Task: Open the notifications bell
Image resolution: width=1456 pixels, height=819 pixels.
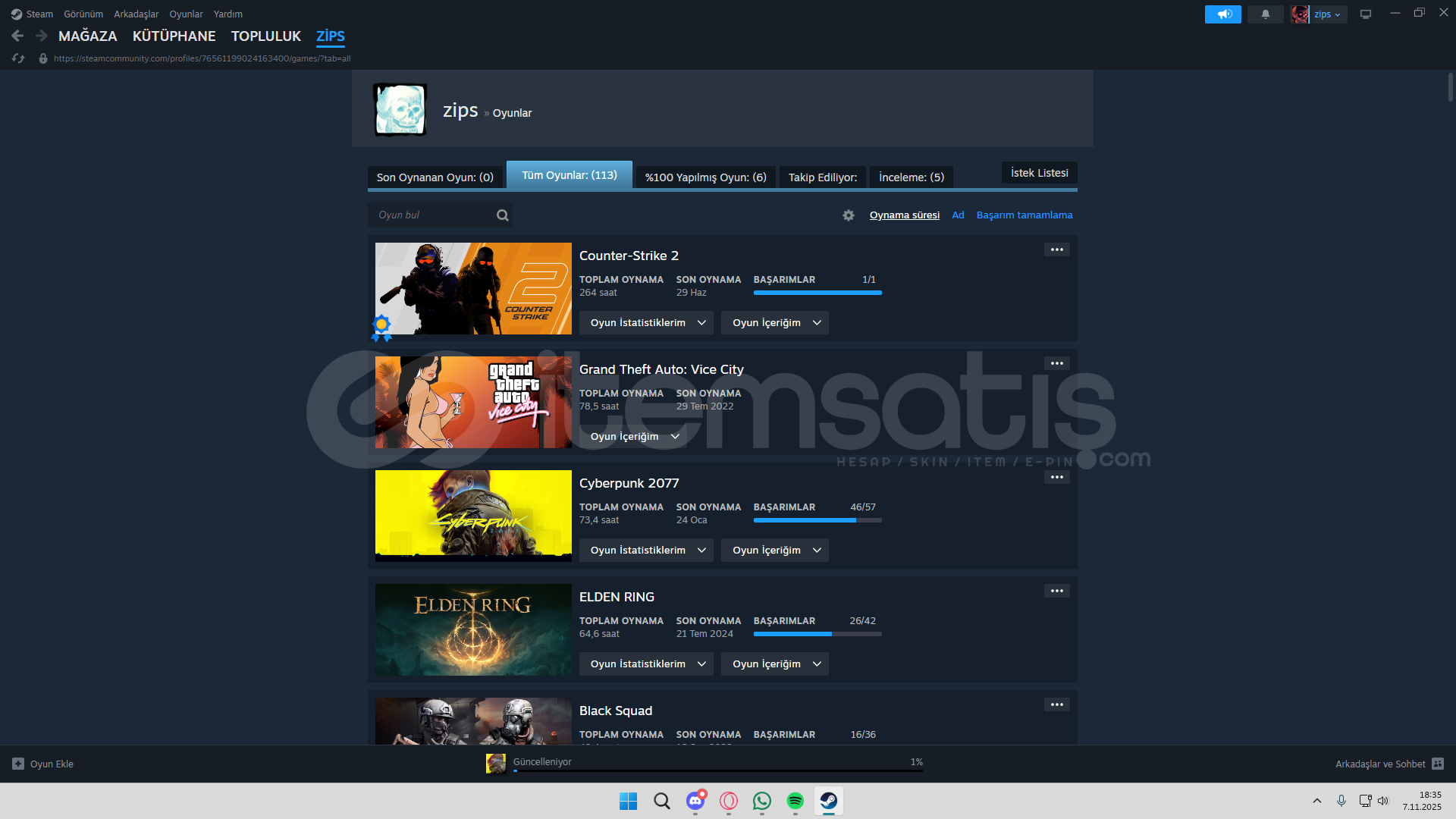Action: click(1265, 14)
